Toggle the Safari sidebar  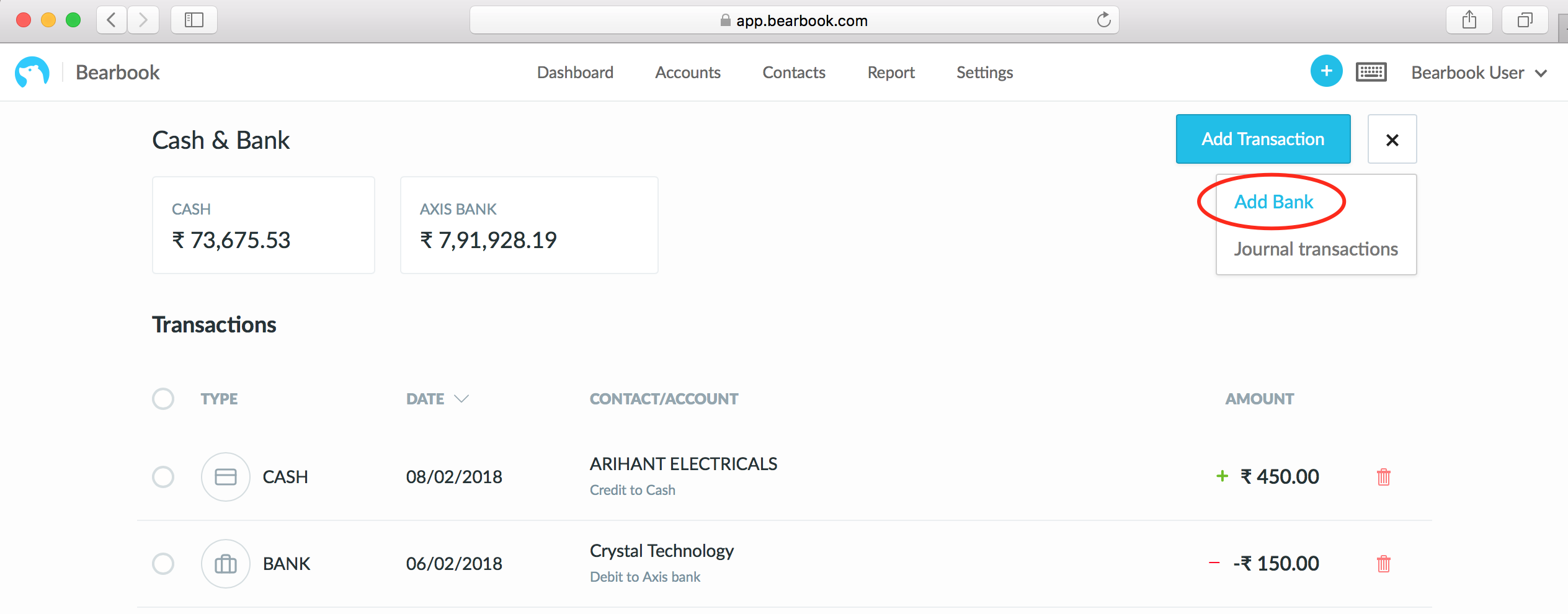click(194, 20)
